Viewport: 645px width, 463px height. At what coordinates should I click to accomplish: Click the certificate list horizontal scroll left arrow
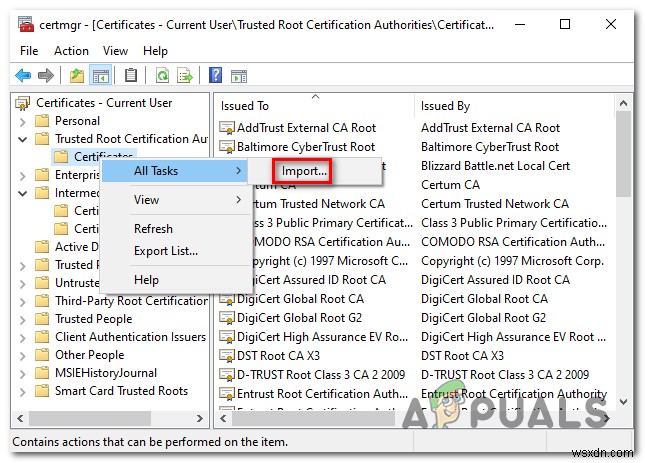[223, 419]
